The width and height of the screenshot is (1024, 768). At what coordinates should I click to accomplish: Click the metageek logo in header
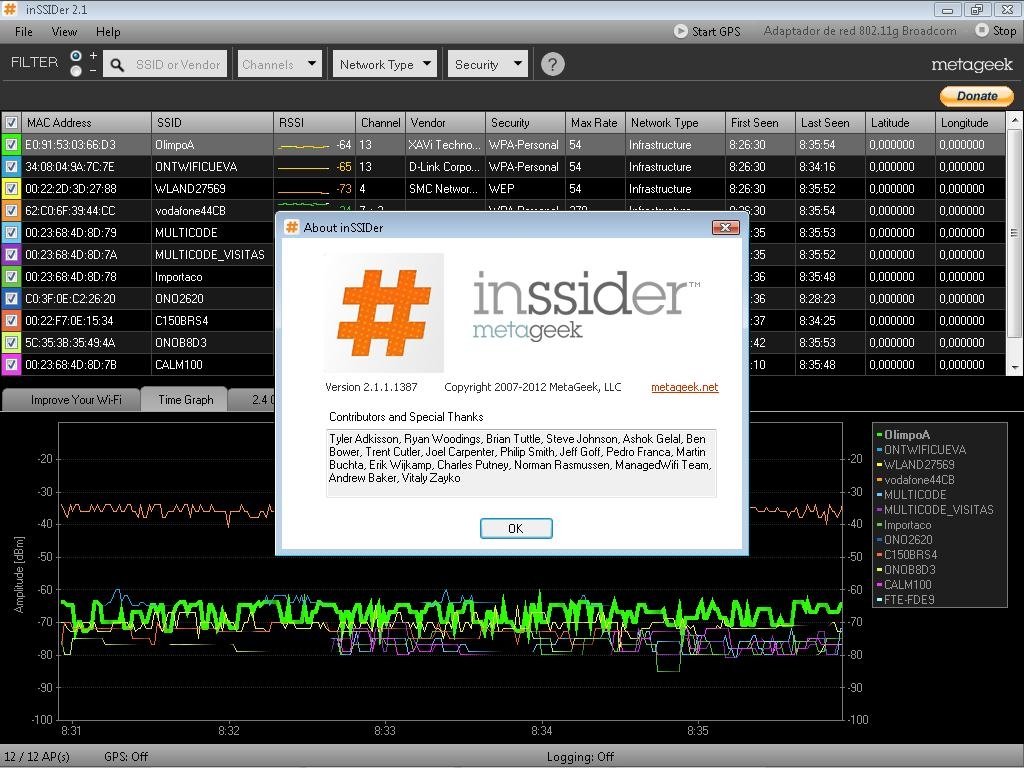(x=972, y=65)
